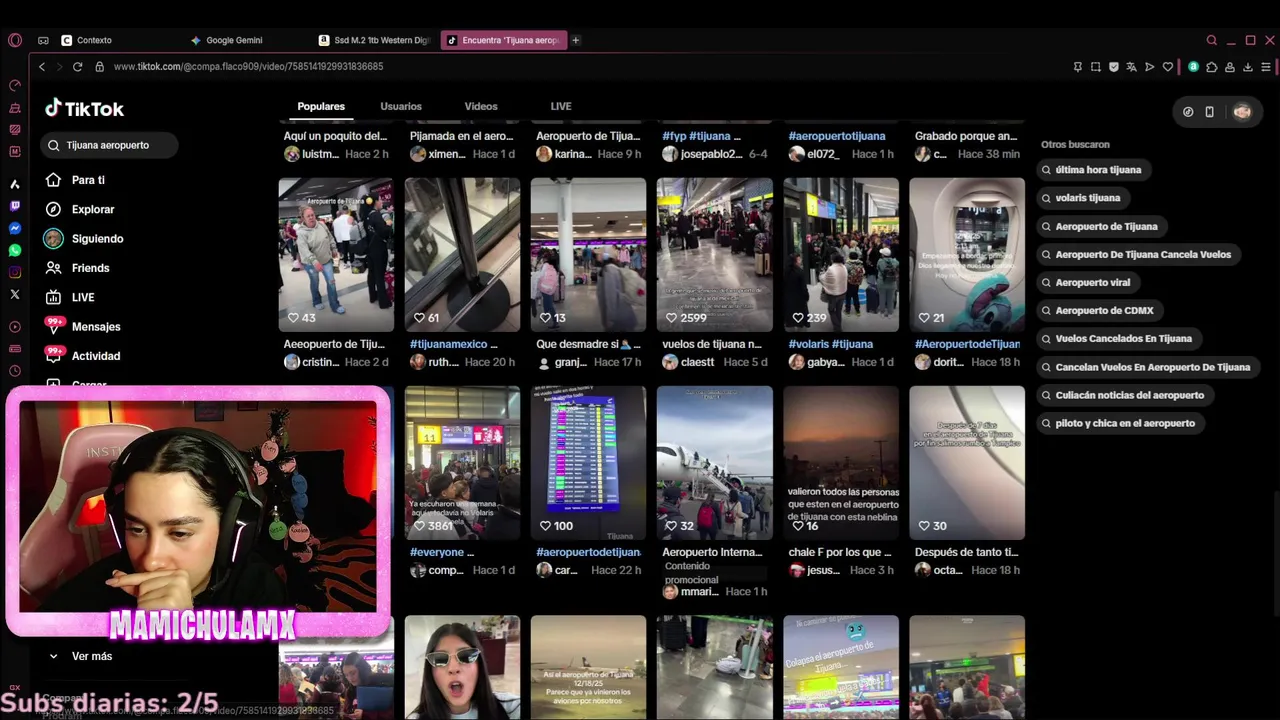This screenshot has width=1280, height=720.
Task: Open the Aria AI sidebar icon
Action: coord(15,184)
